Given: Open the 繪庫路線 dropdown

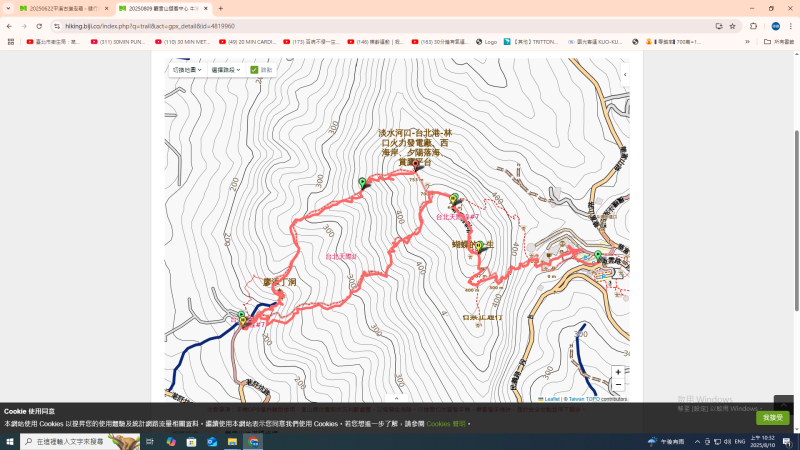Looking at the screenshot, I should point(225,70).
